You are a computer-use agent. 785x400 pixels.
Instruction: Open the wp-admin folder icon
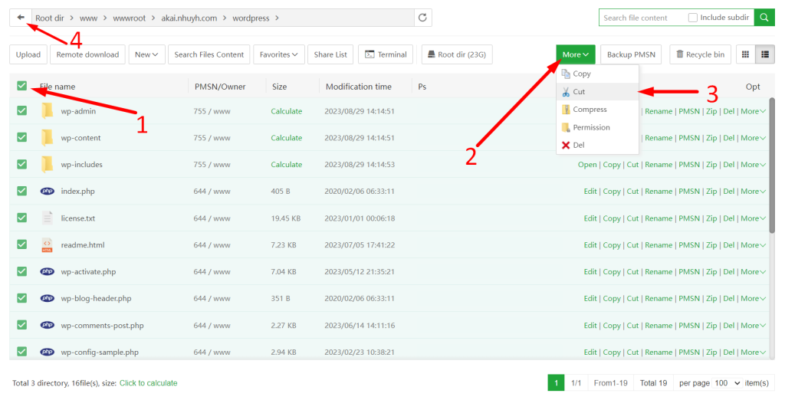(x=47, y=111)
